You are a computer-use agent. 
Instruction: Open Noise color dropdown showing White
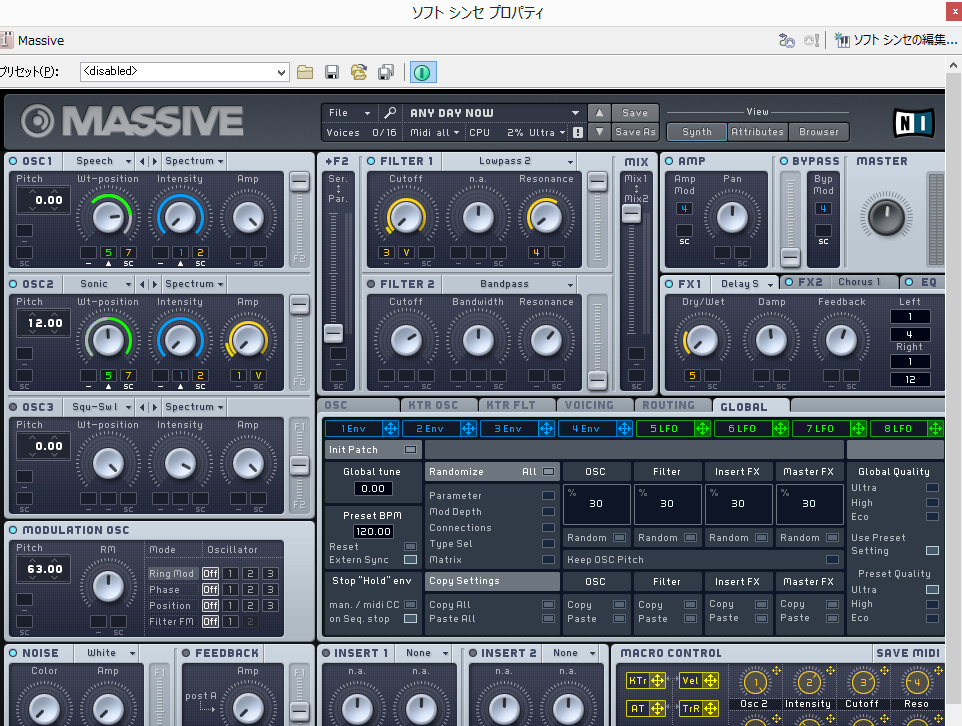pyautogui.click(x=106, y=653)
